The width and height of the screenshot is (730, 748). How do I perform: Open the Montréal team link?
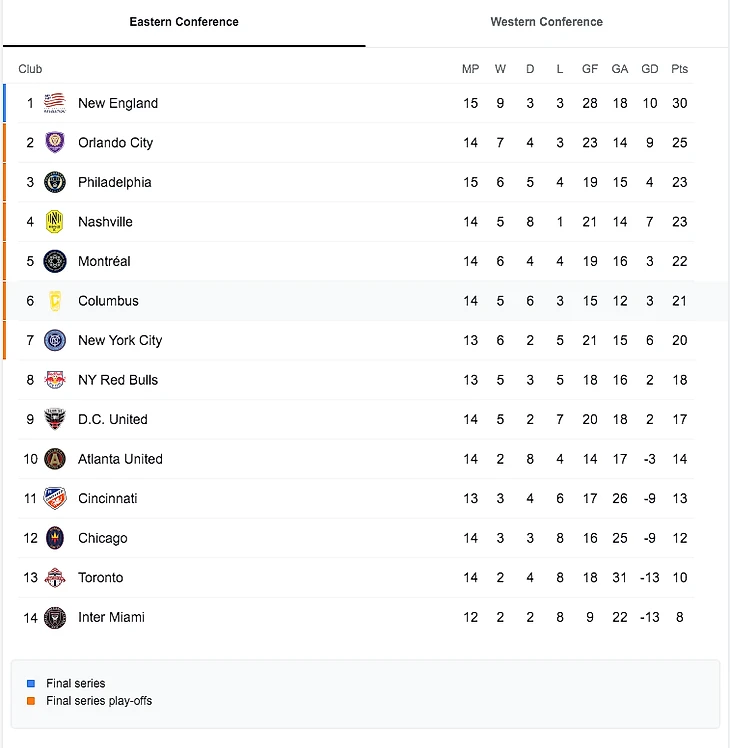point(104,261)
